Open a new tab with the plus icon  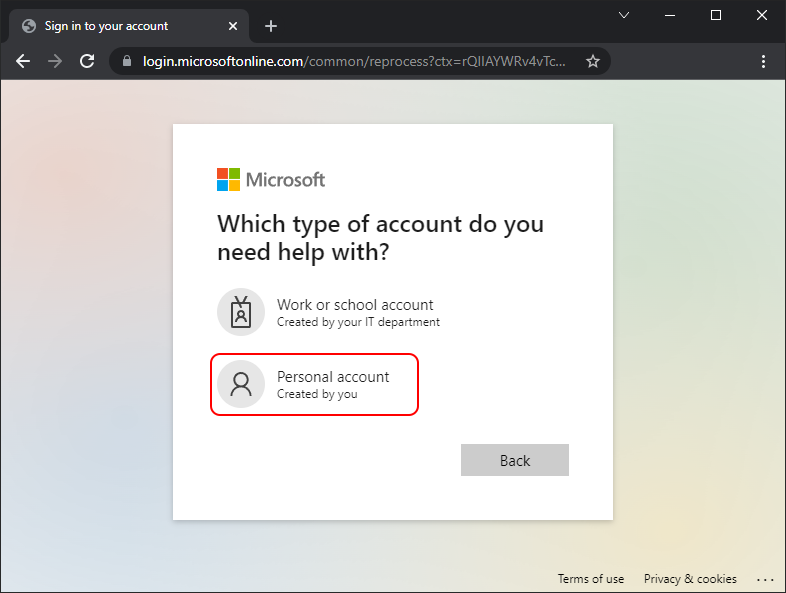270,26
